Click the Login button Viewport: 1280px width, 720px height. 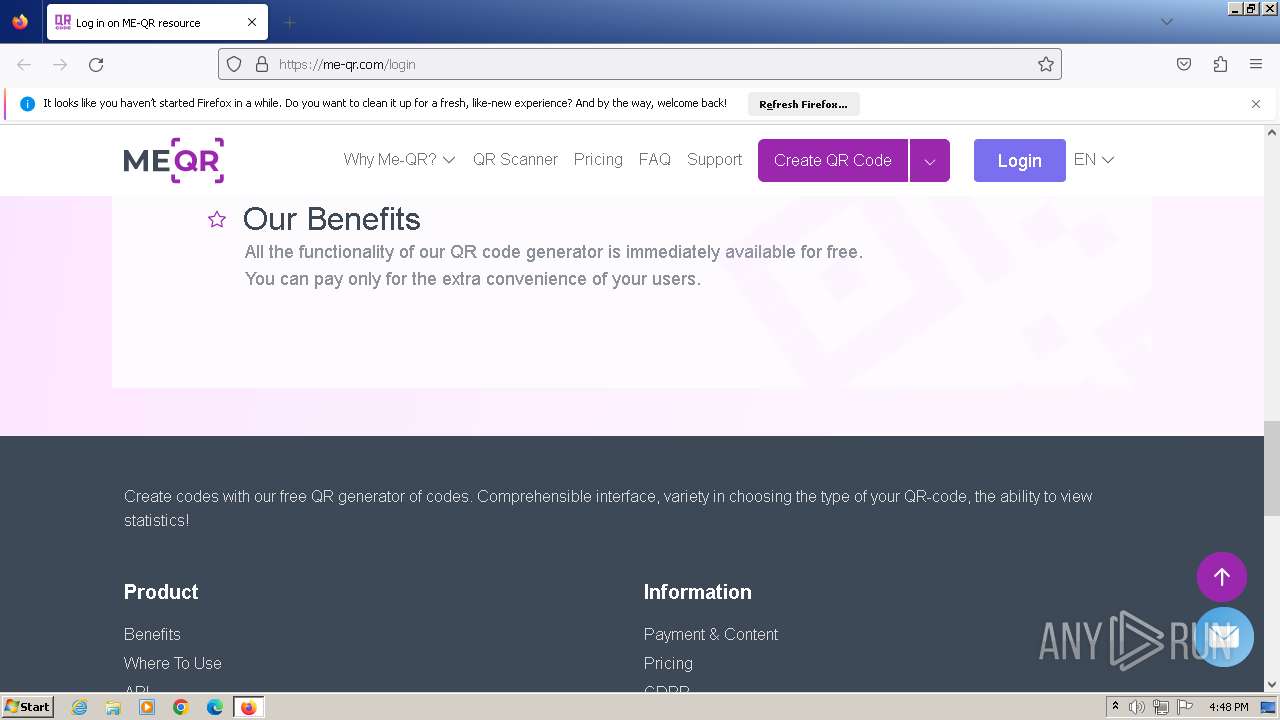pos(1020,161)
